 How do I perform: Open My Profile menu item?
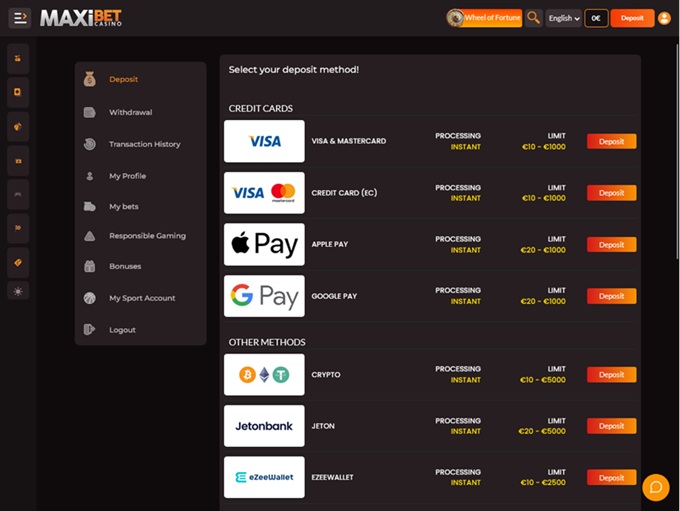[x=127, y=176]
